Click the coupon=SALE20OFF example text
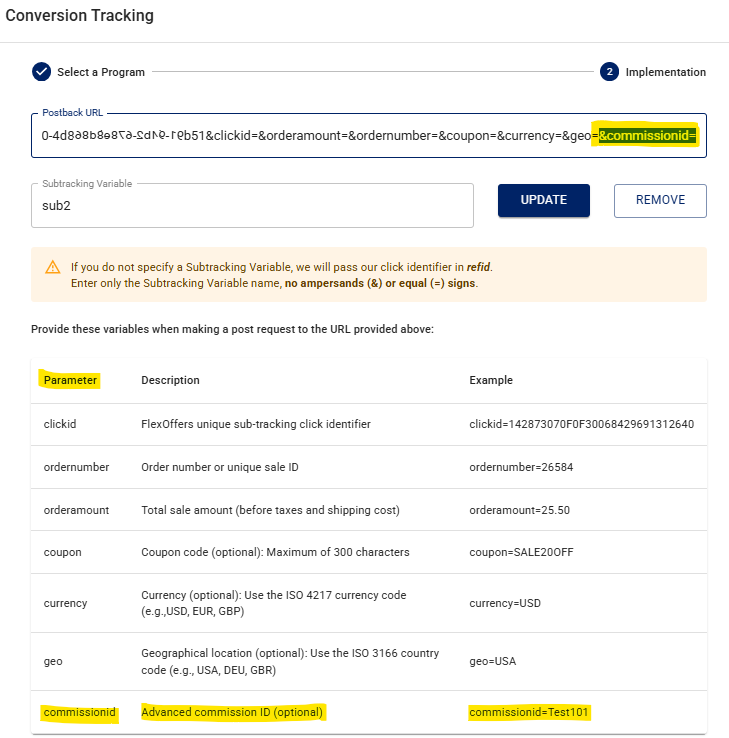The image size is (729, 738). (523, 552)
